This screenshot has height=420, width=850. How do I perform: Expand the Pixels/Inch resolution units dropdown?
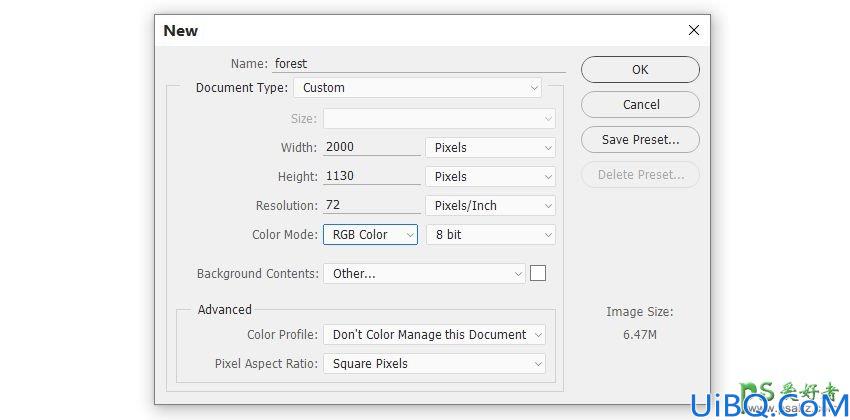click(491, 206)
